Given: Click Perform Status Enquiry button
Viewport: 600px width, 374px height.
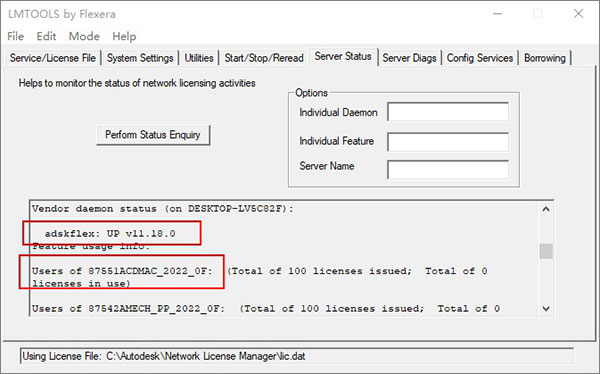Looking at the screenshot, I should (x=153, y=135).
